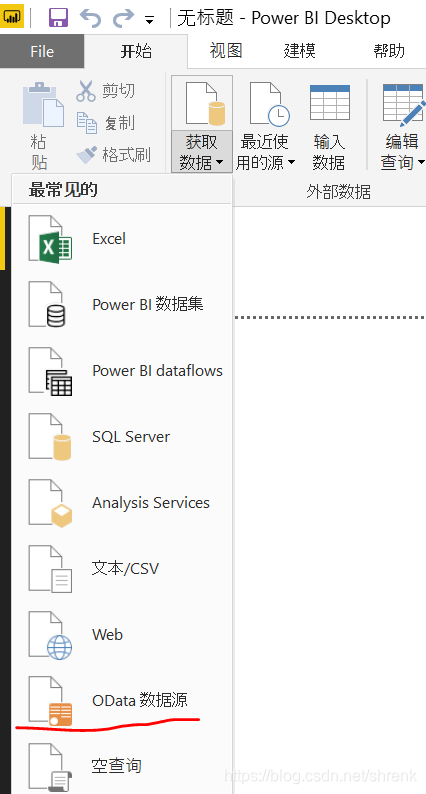
Task: Open the File tab
Action: (x=42, y=51)
